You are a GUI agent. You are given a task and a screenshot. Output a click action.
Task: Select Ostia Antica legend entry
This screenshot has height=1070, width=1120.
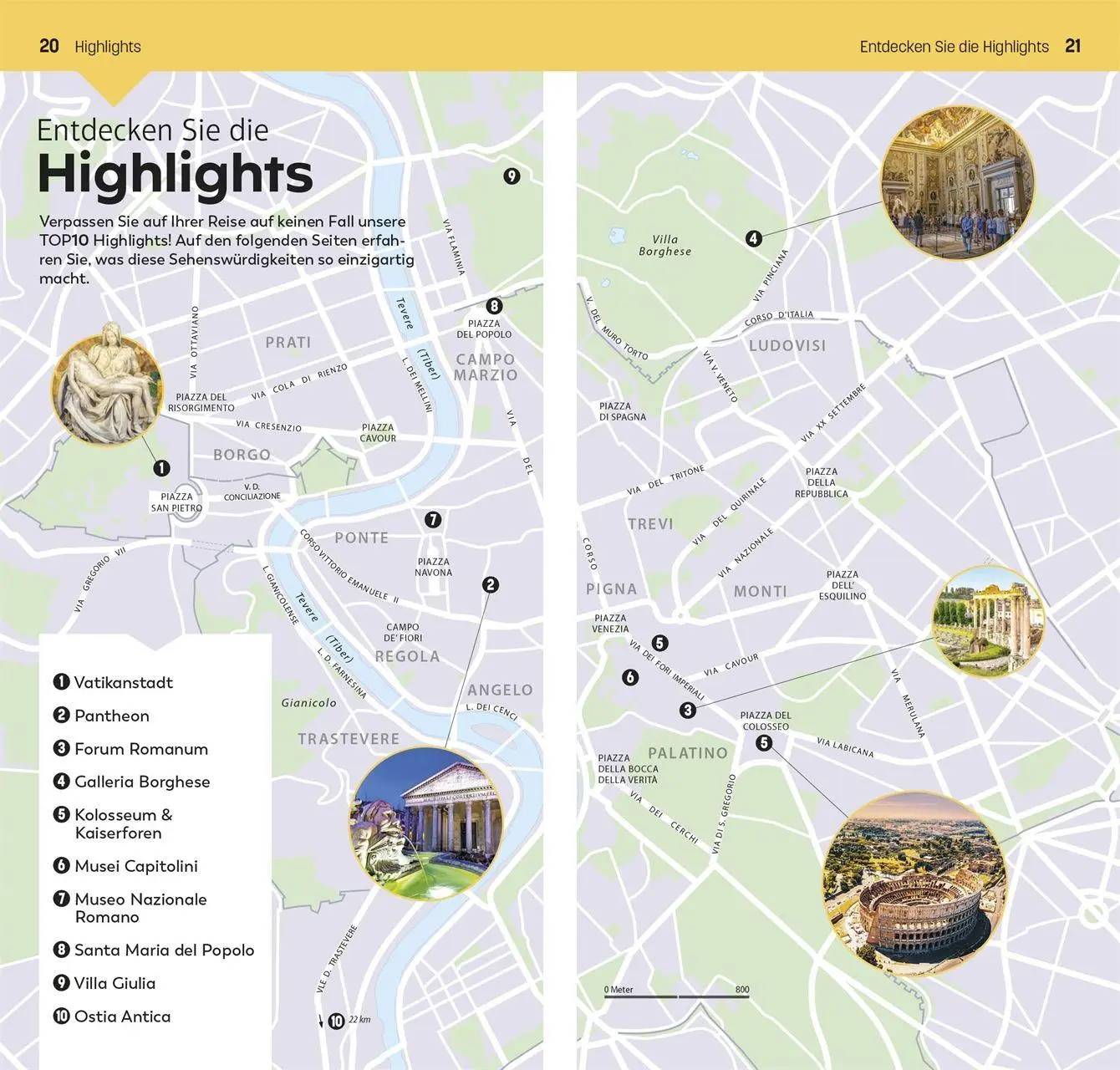(x=122, y=1016)
